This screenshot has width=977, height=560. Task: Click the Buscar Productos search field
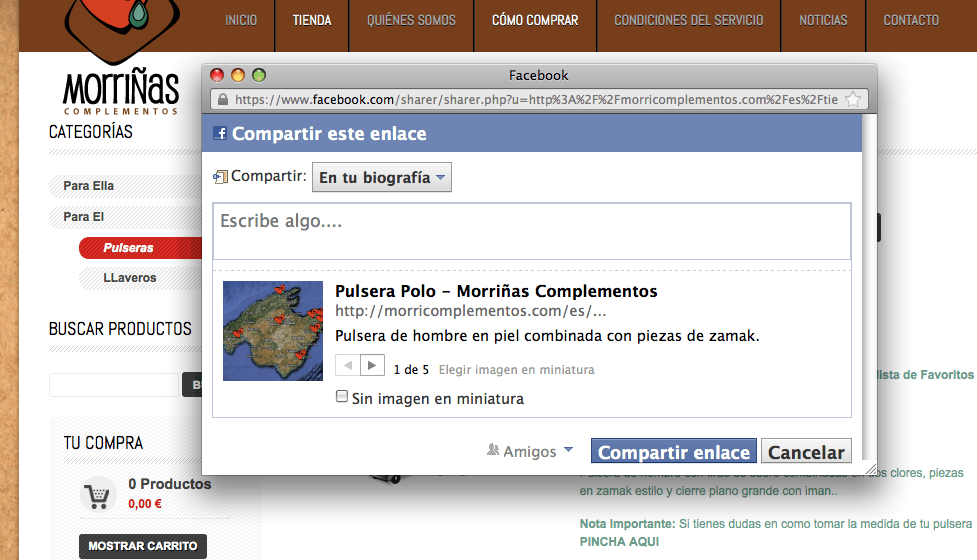[113, 385]
